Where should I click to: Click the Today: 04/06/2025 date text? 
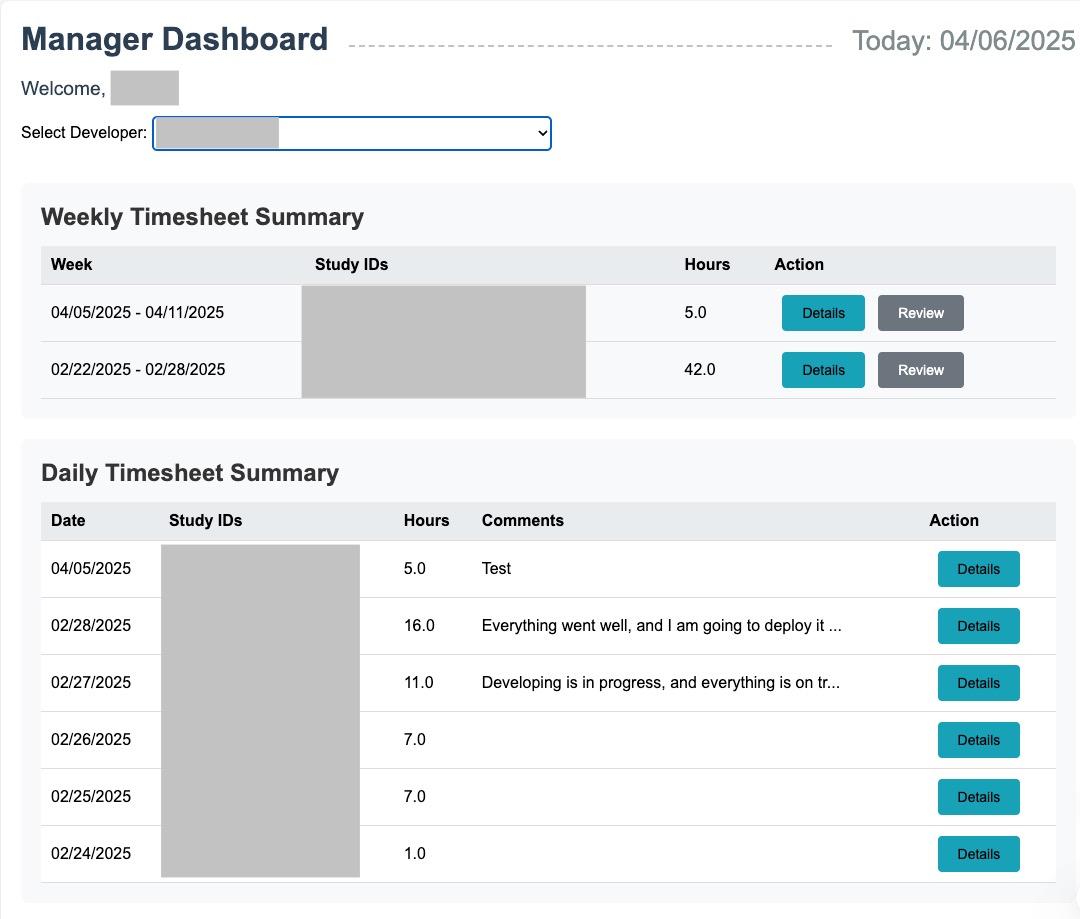[x=963, y=41]
